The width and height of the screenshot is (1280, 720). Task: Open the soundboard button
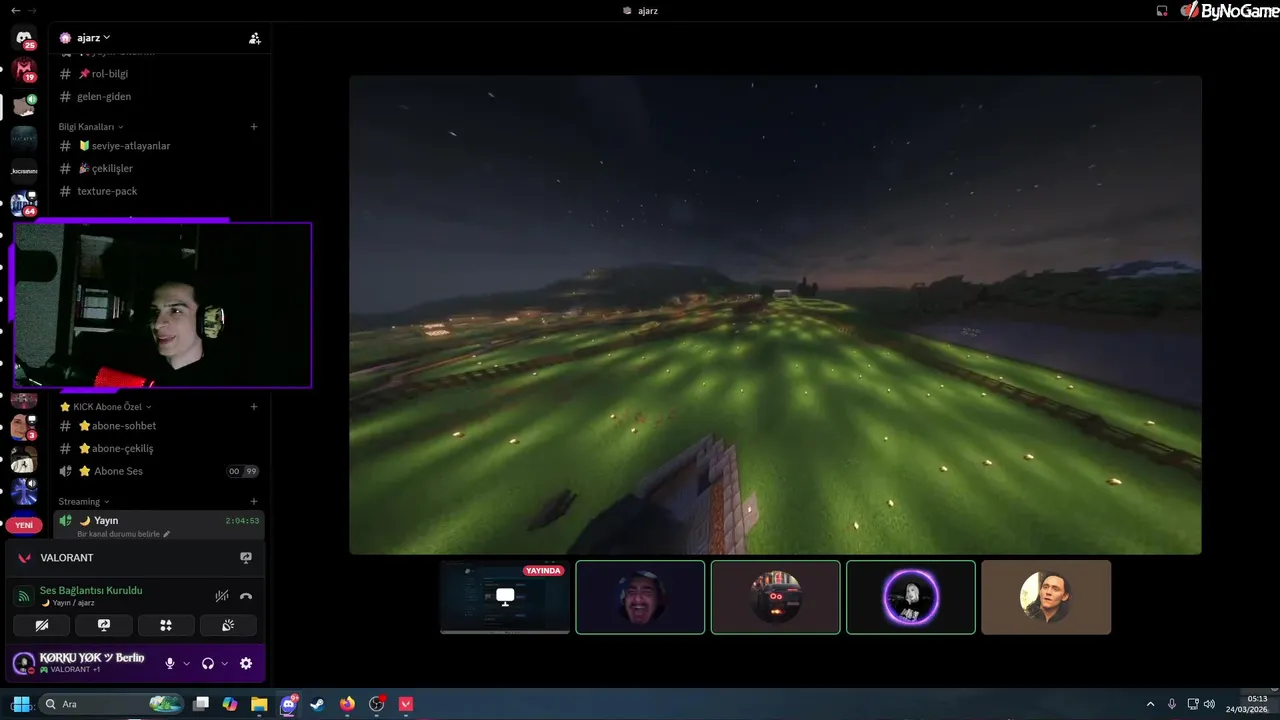point(228,625)
